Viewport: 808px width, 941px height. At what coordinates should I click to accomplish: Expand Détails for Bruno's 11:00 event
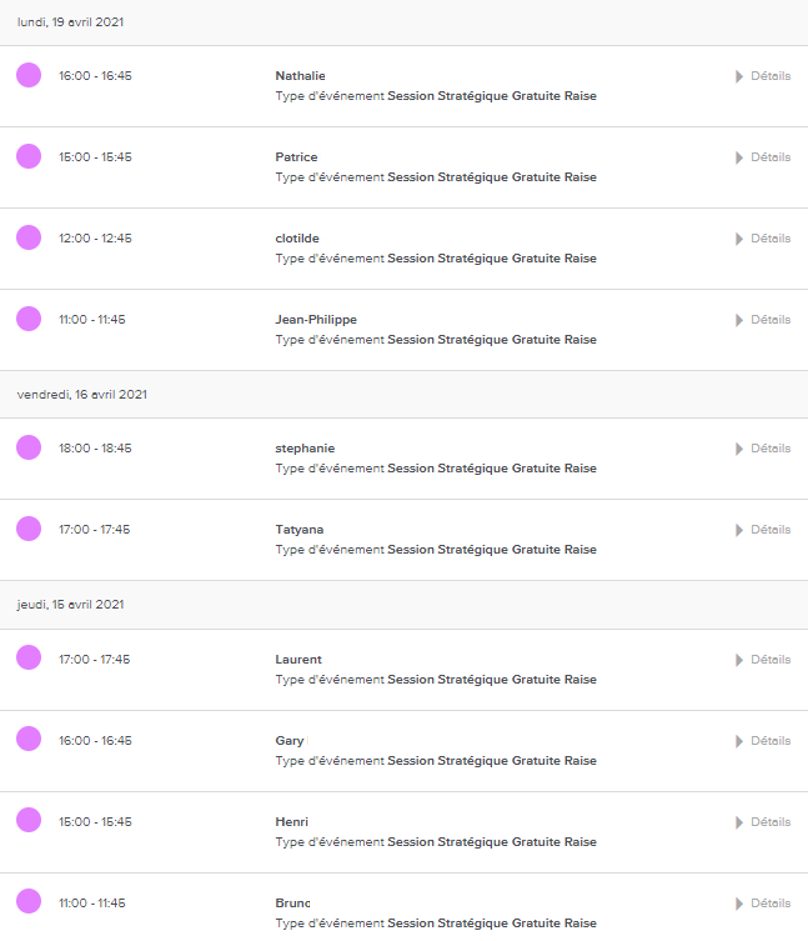(763, 903)
